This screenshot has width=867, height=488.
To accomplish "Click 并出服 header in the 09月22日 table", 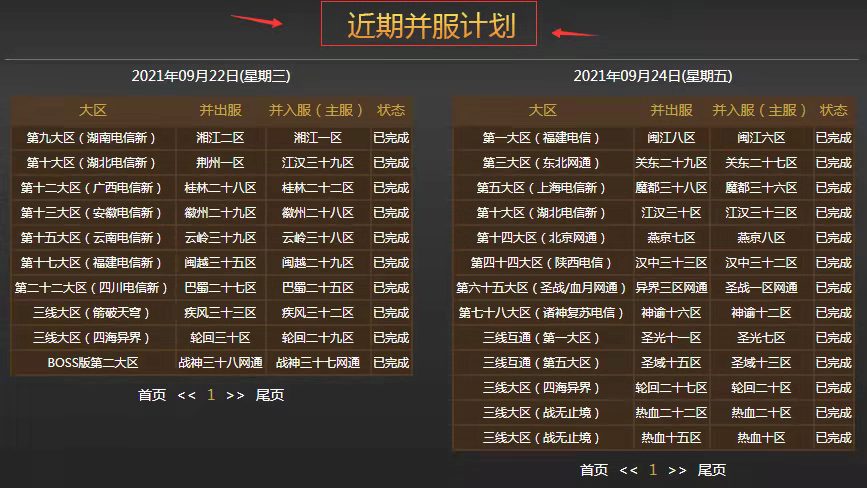I will point(221,111).
